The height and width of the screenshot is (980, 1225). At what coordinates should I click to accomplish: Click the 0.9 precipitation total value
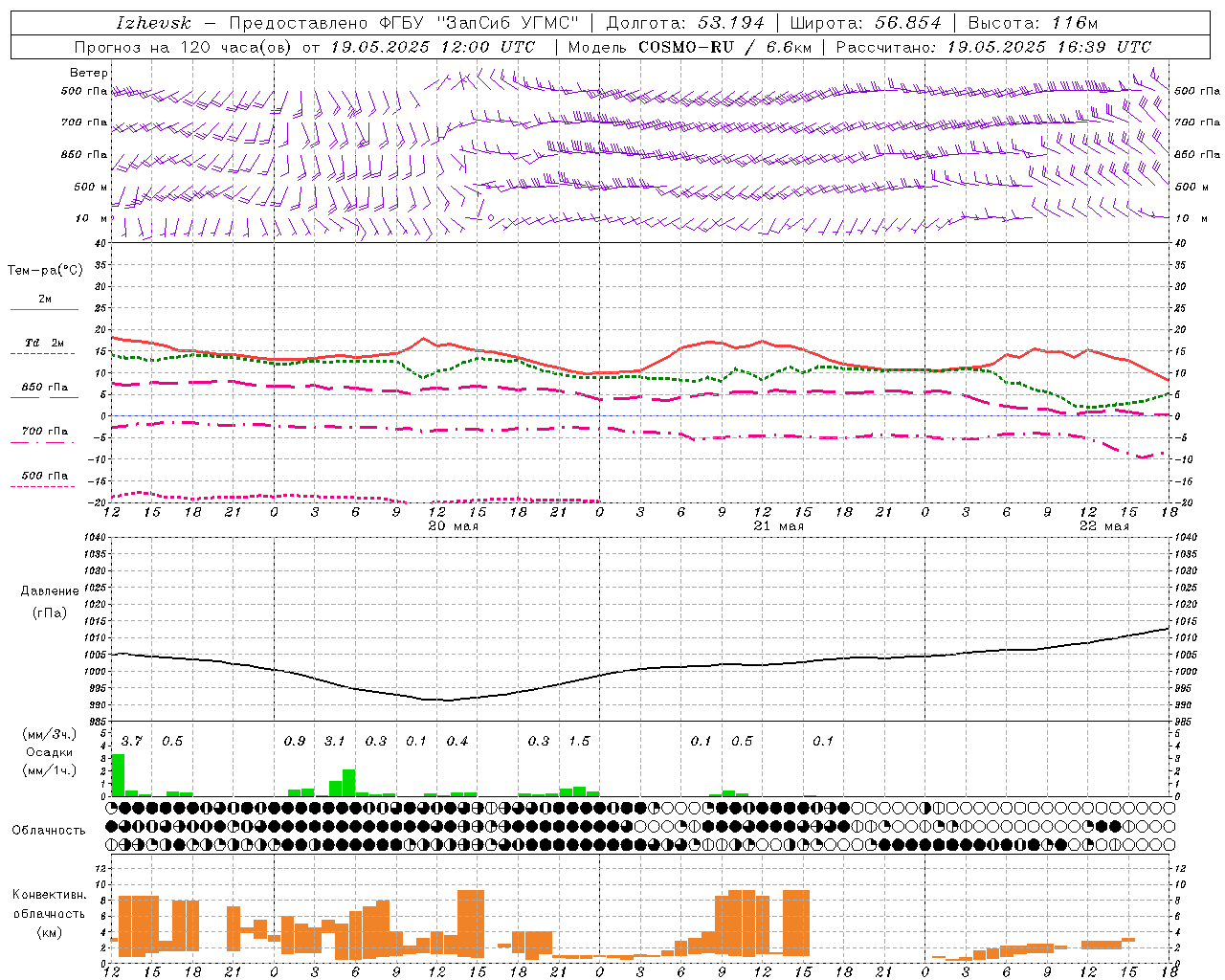click(295, 742)
